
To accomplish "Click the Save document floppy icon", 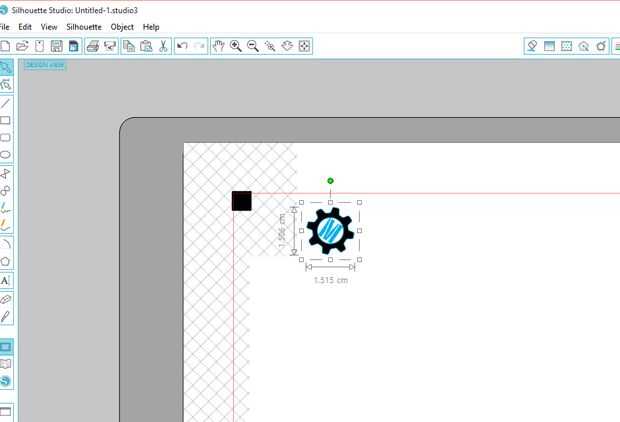I will 57,46.
